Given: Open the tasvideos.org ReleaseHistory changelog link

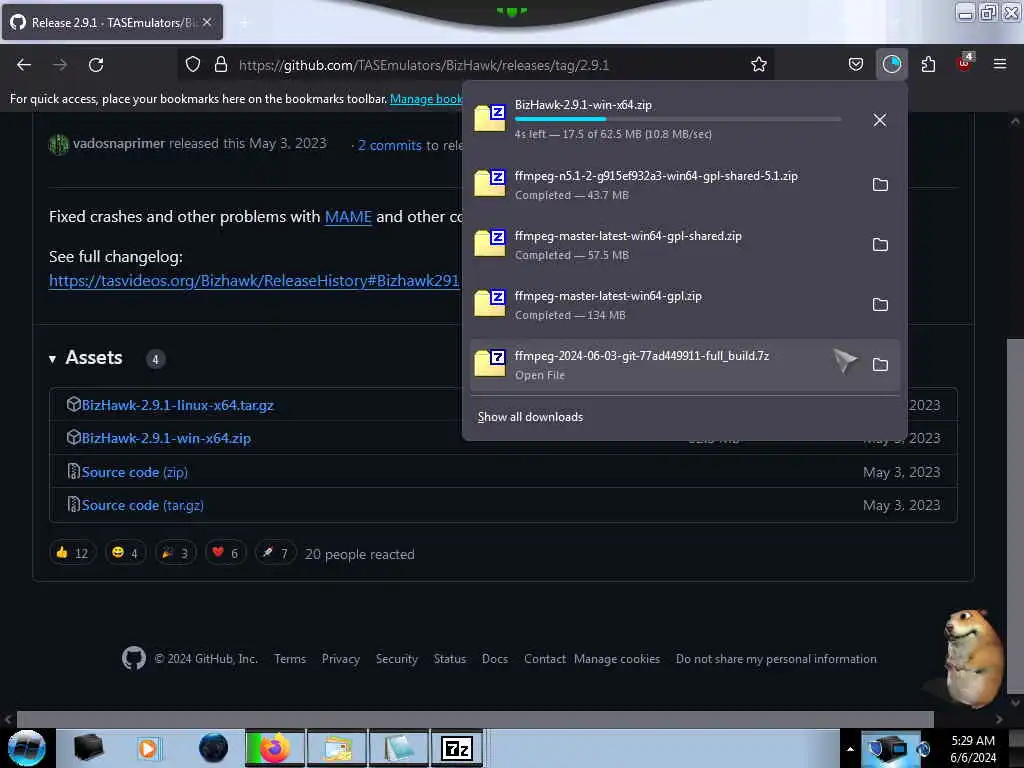Looking at the screenshot, I should coord(254,281).
